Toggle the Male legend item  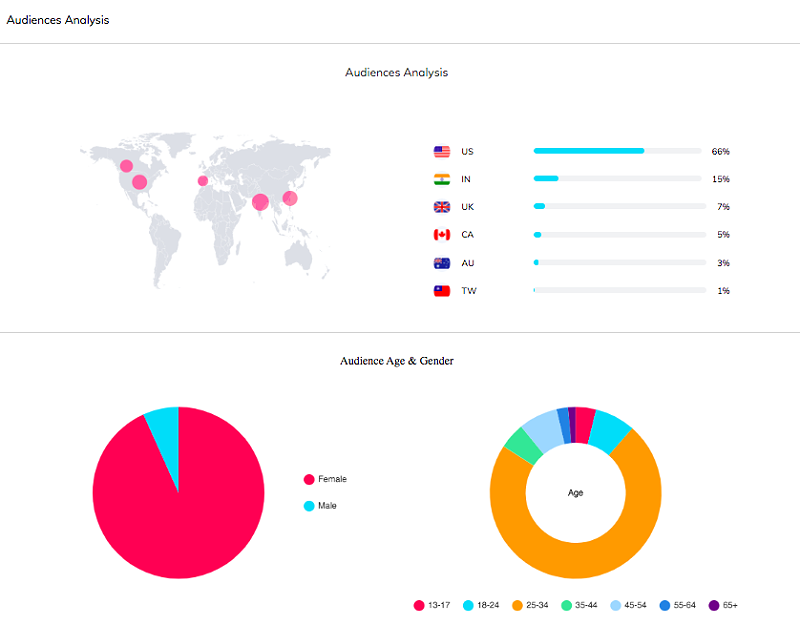click(320, 506)
